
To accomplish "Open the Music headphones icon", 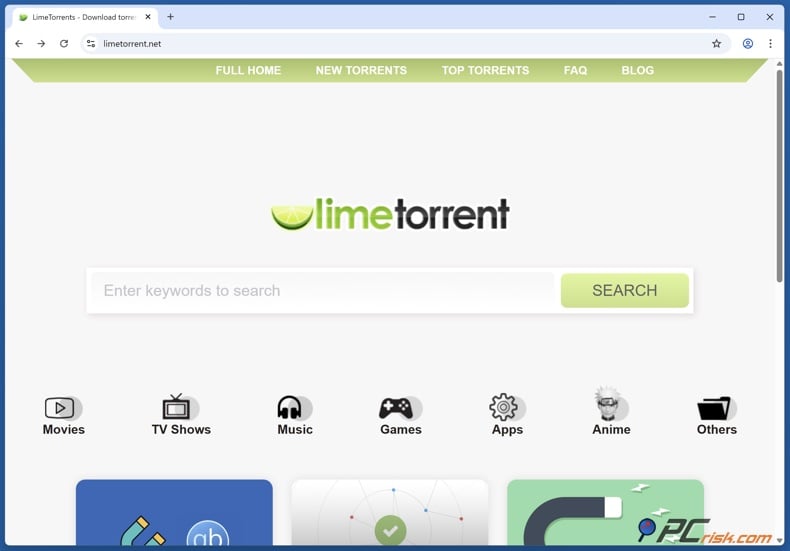I will pos(295,407).
